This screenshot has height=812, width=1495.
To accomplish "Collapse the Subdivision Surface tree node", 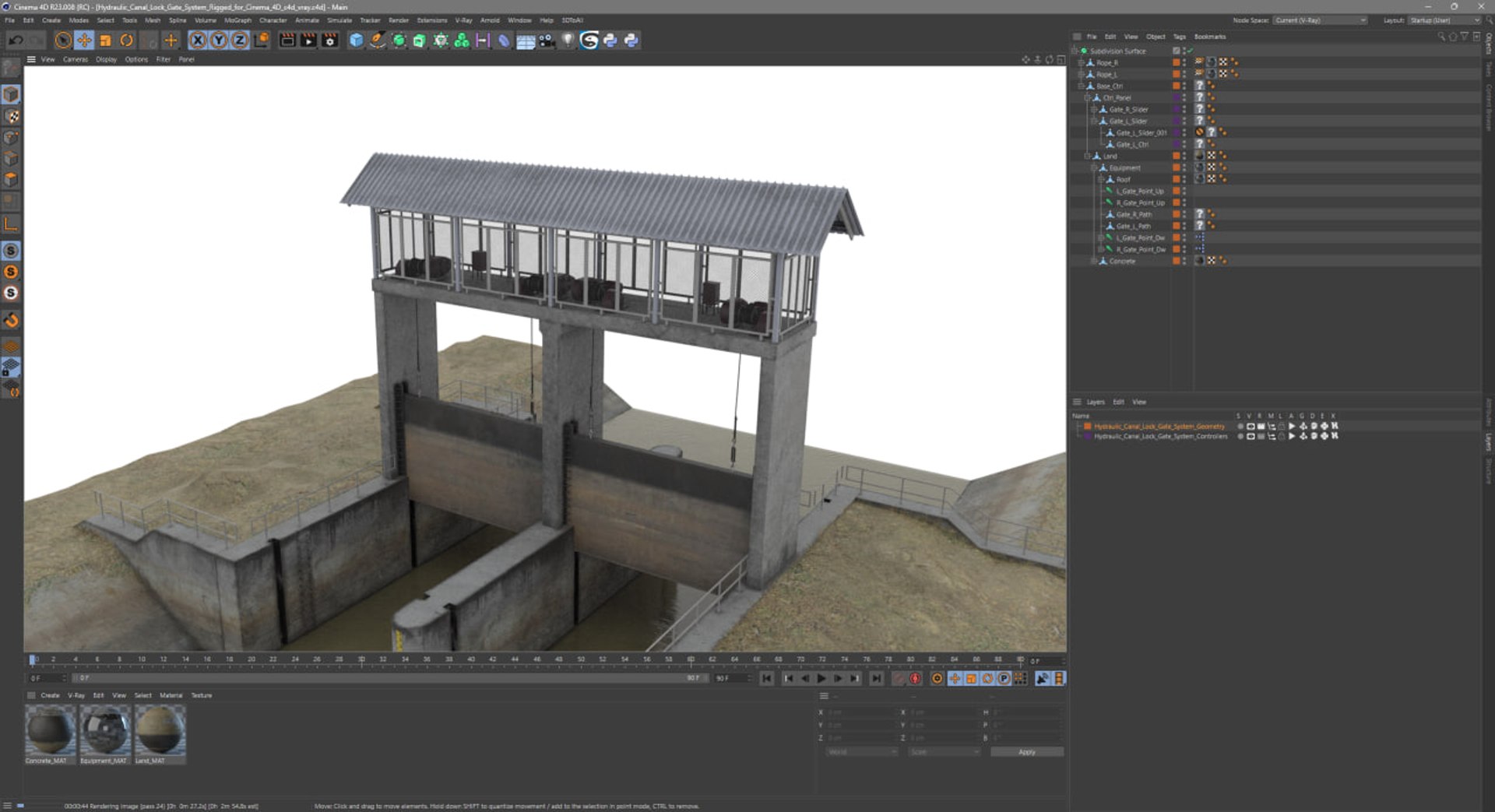I will tap(1075, 51).
